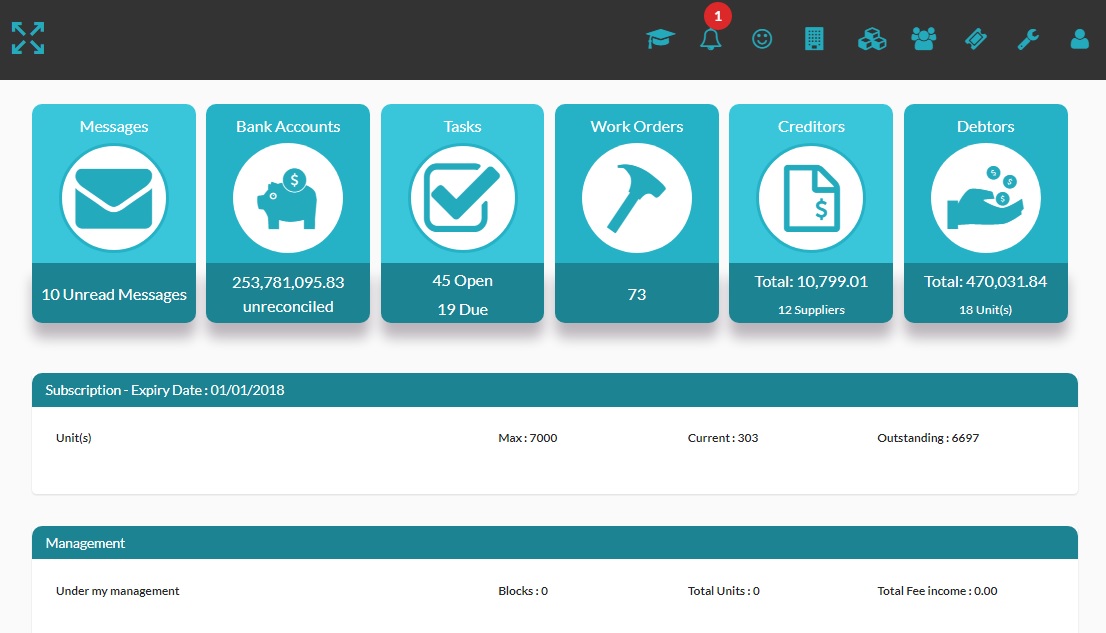The width and height of the screenshot is (1106, 633).
Task: Open Messages via the envelope icon
Action: [x=113, y=197]
